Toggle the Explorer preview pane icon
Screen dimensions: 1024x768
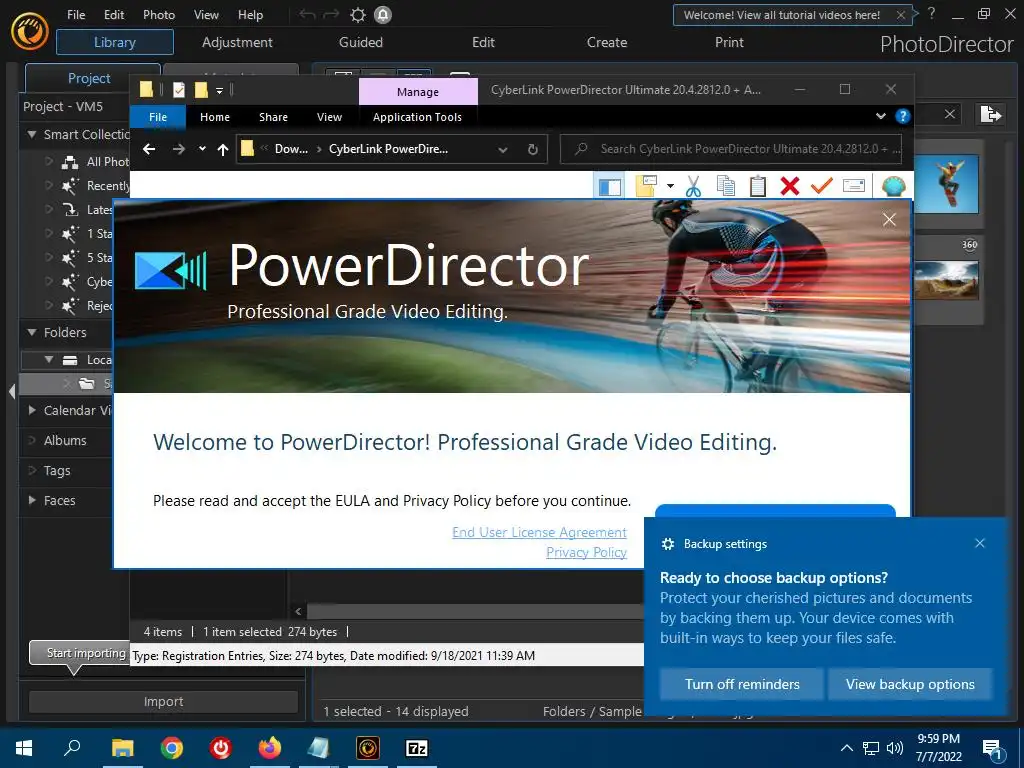click(610, 186)
